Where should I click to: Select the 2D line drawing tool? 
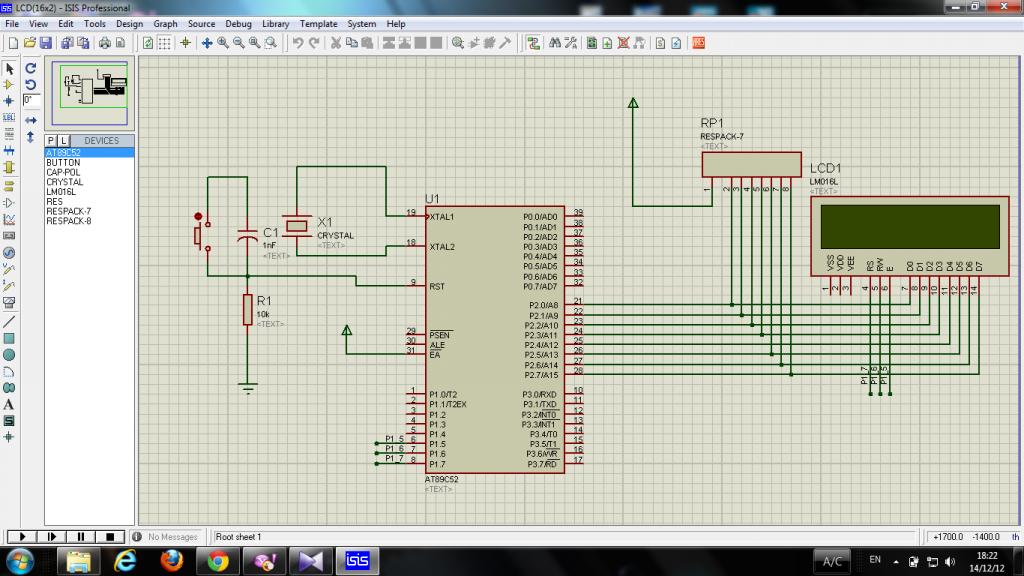pyautogui.click(x=9, y=321)
